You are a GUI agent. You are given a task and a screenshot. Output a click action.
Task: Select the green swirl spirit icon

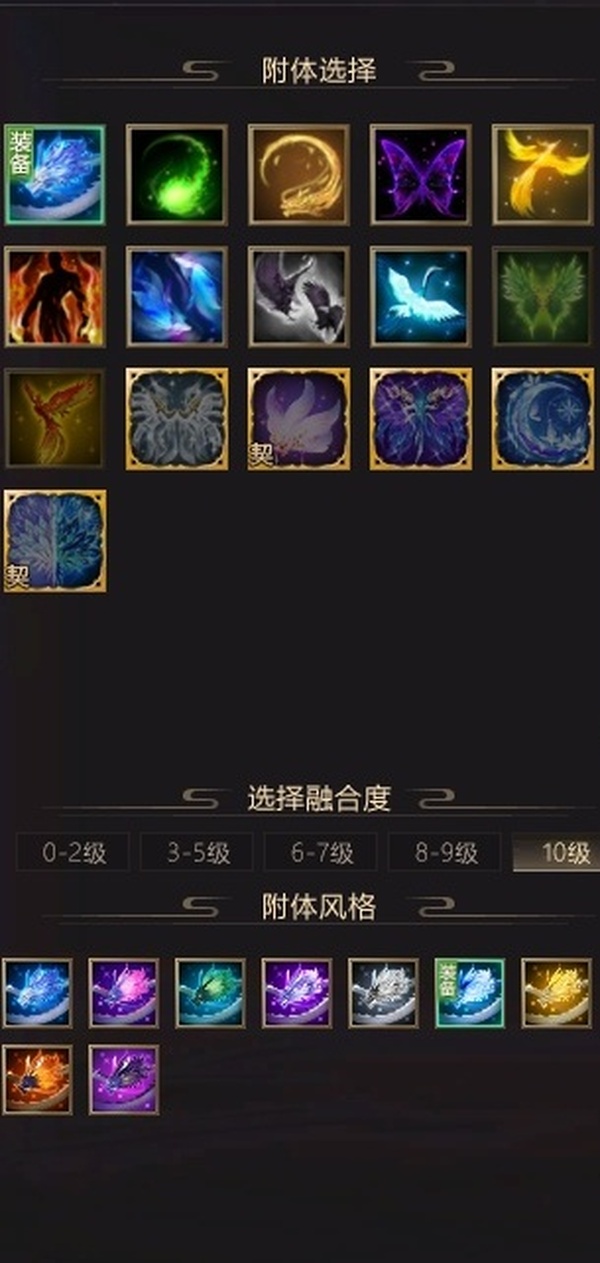tap(177, 174)
